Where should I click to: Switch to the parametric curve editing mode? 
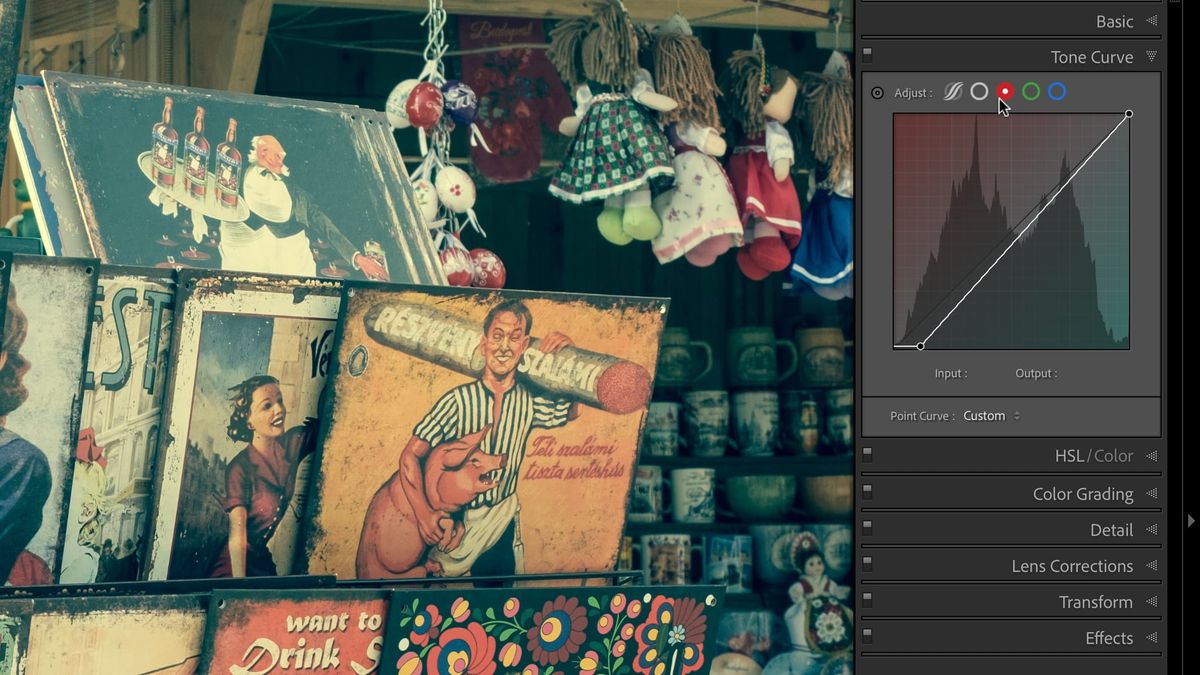click(952, 91)
